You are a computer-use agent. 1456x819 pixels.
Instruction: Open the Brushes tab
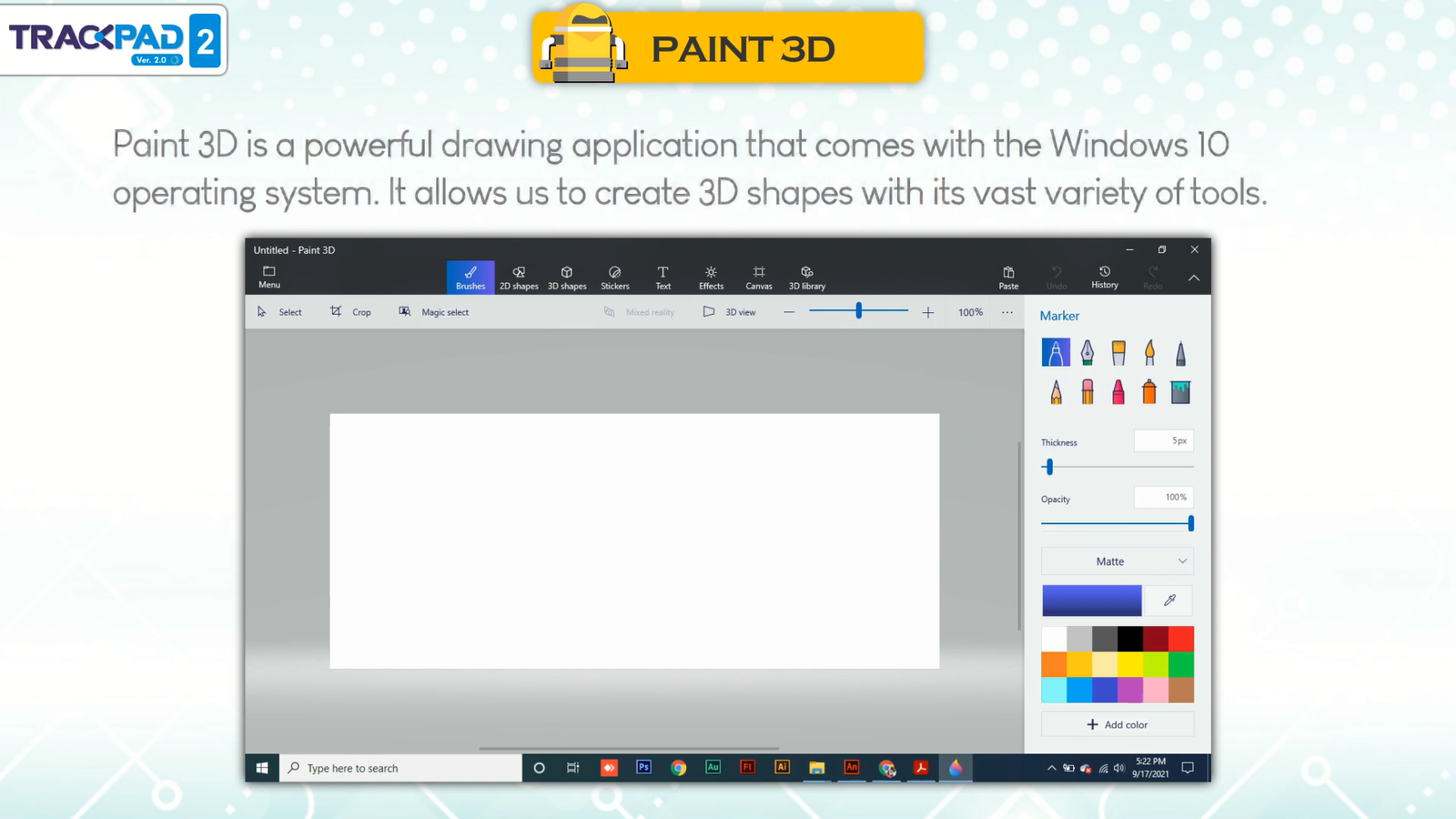(x=470, y=277)
